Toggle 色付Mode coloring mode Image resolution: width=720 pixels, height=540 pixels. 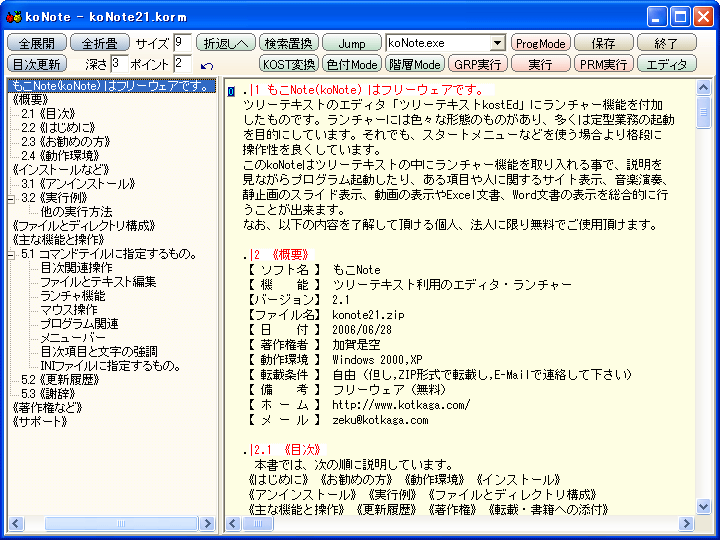[352, 64]
